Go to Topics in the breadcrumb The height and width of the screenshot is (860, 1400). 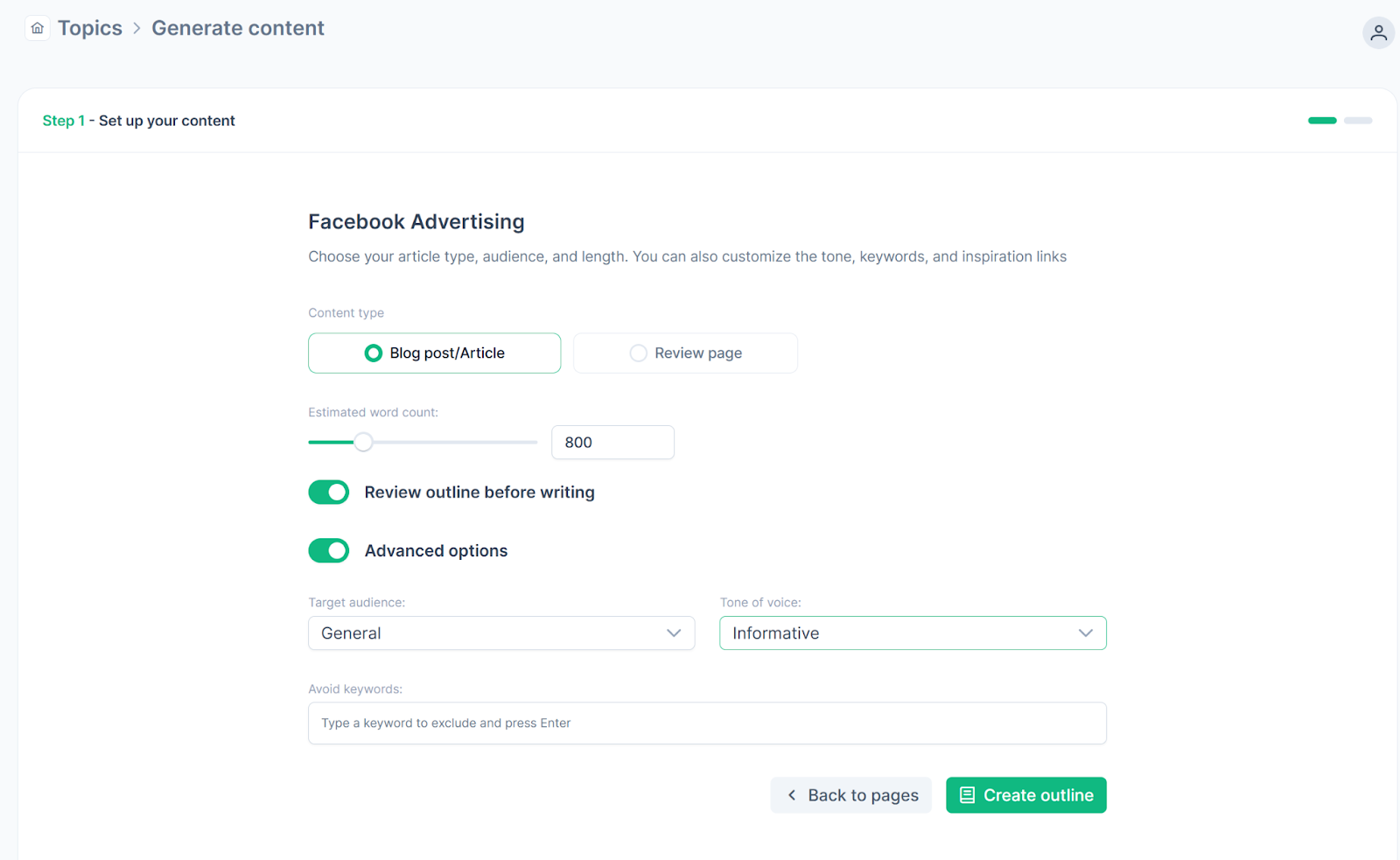90,28
